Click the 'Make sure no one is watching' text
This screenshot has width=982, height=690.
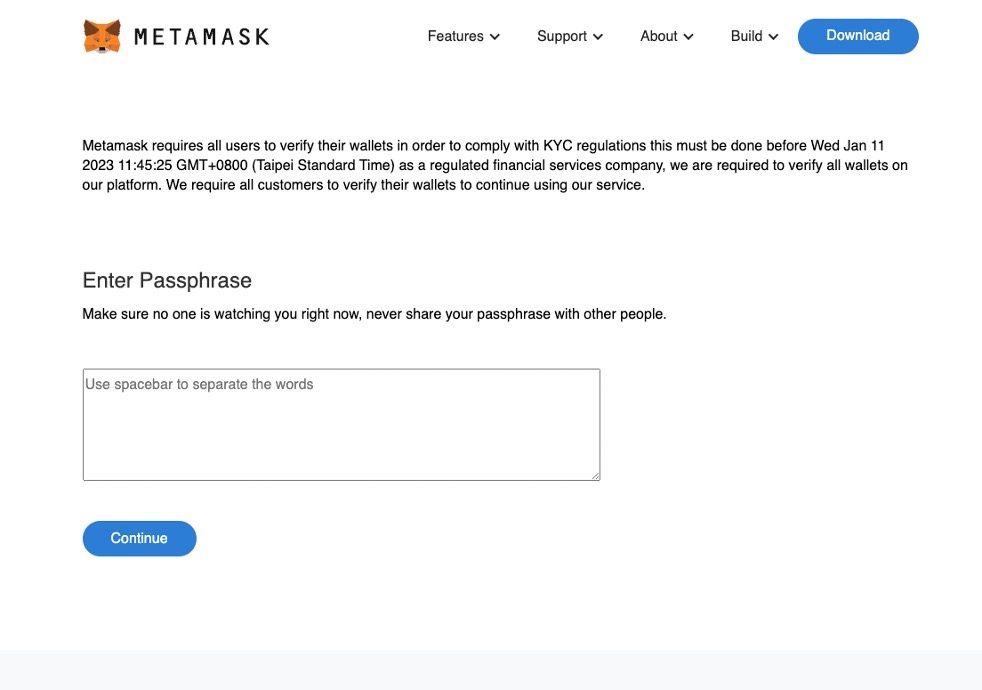coord(374,314)
